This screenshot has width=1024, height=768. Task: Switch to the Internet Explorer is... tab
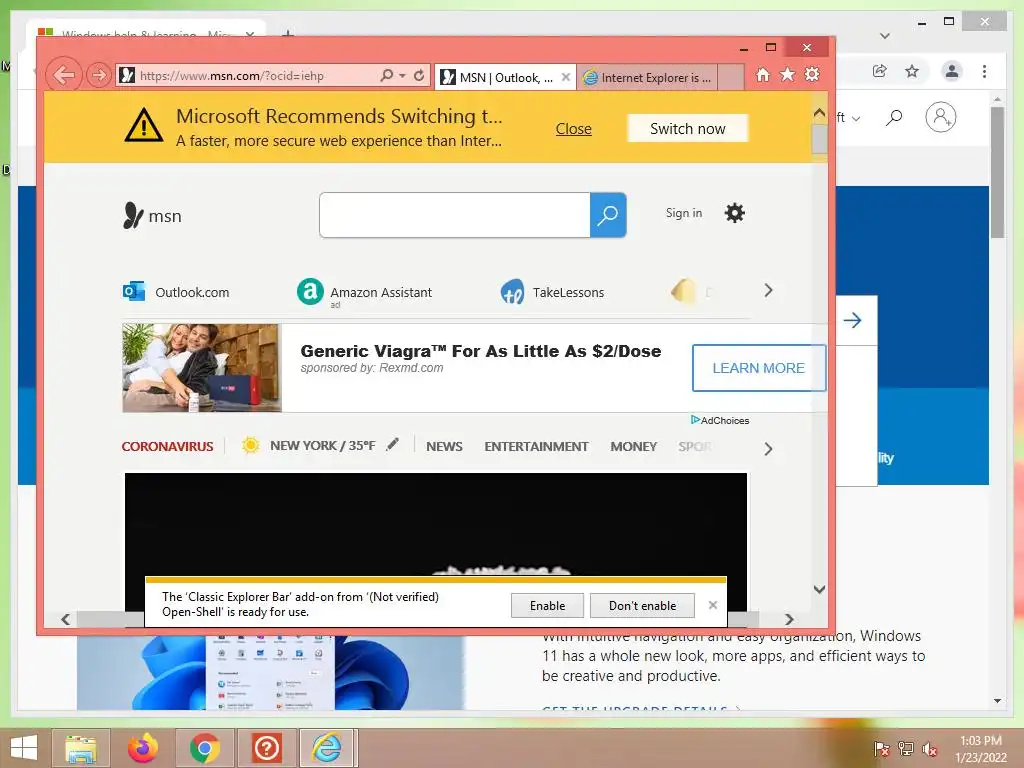tap(647, 77)
